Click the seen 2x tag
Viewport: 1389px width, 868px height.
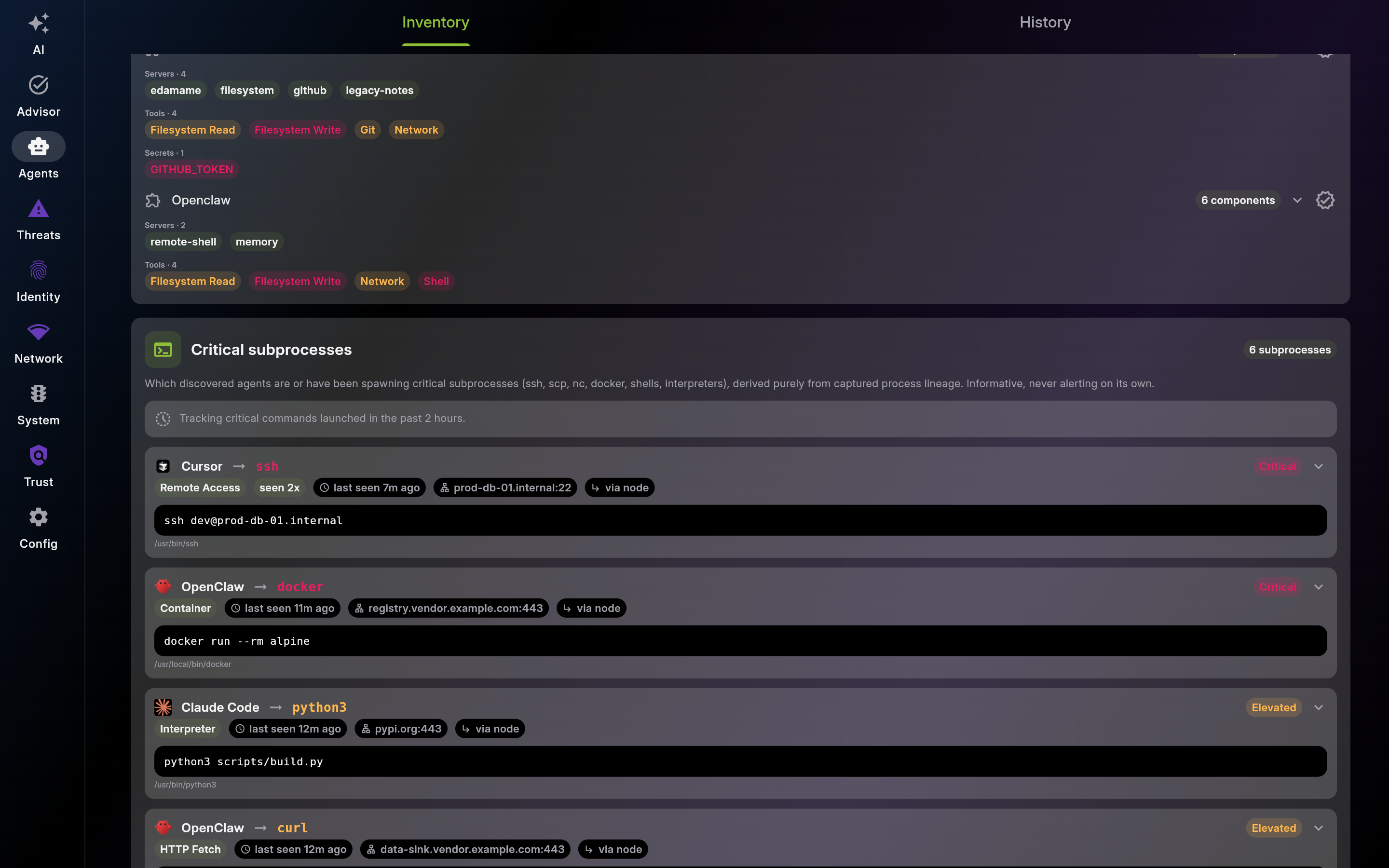coord(280,488)
